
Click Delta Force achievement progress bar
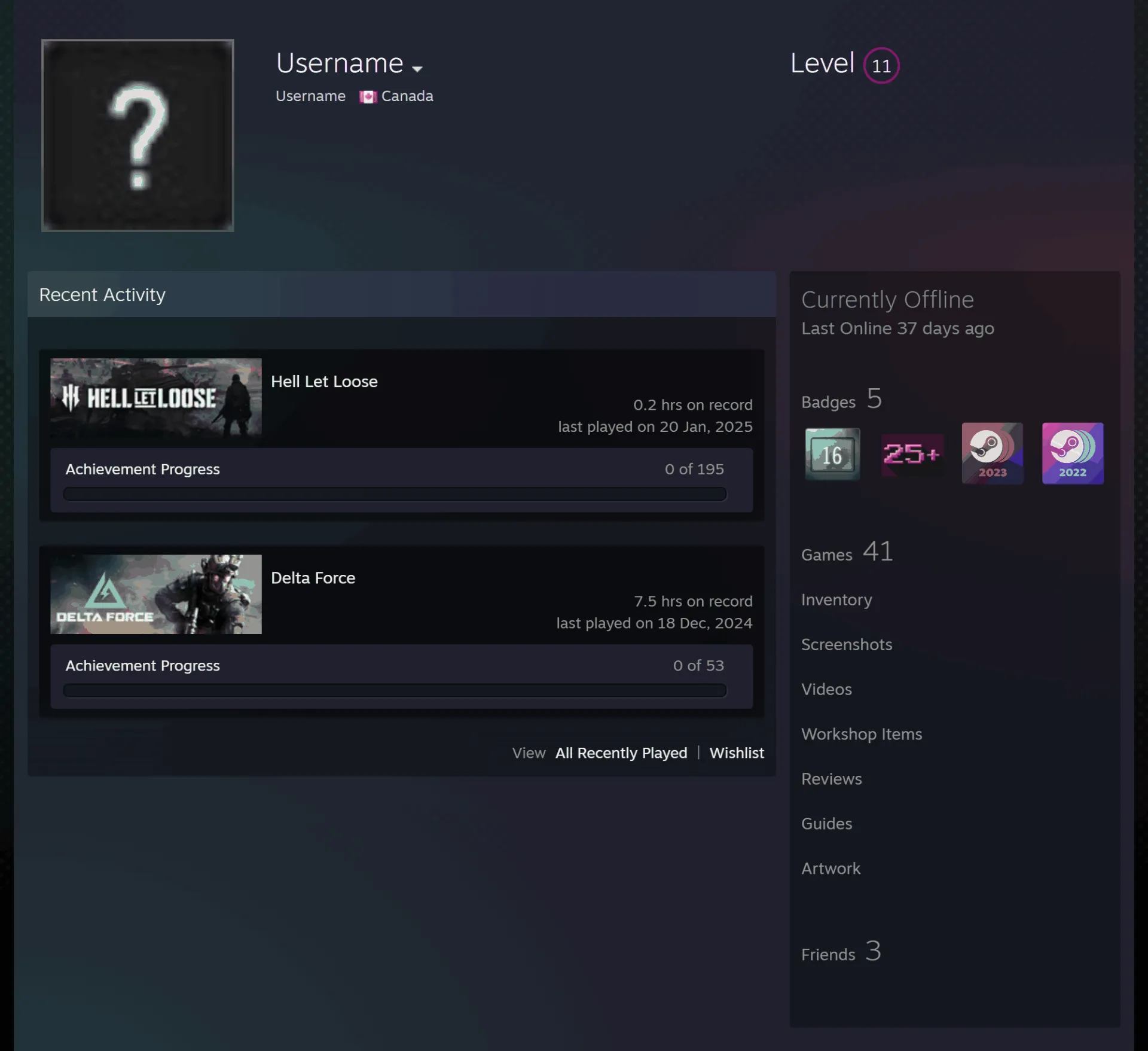coord(395,690)
